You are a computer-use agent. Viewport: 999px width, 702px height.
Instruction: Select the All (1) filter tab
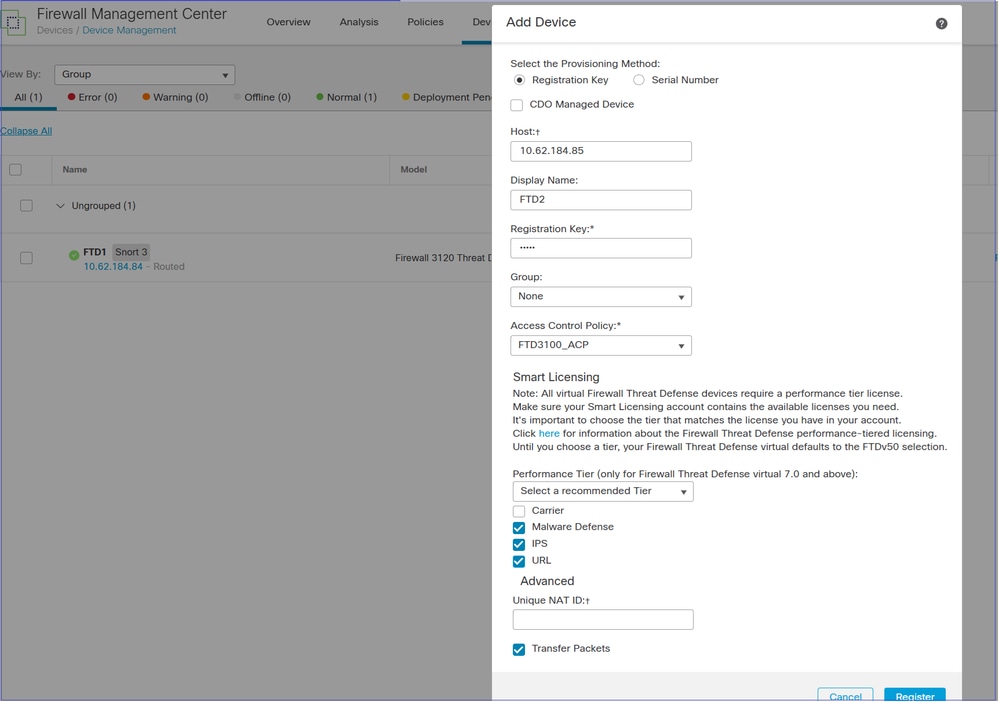[28, 97]
